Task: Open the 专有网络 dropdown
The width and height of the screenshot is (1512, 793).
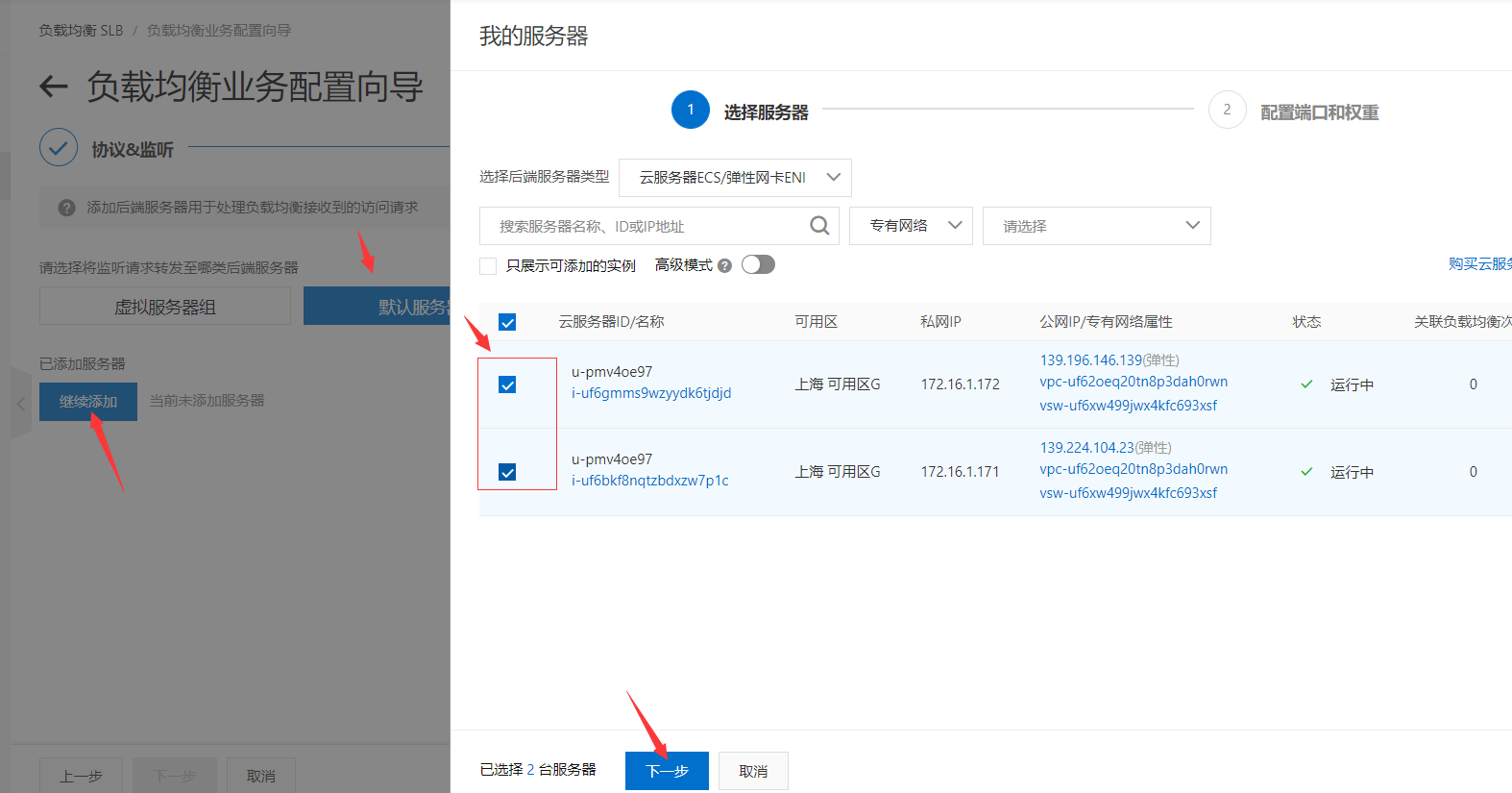Action: (x=911, y=226)
